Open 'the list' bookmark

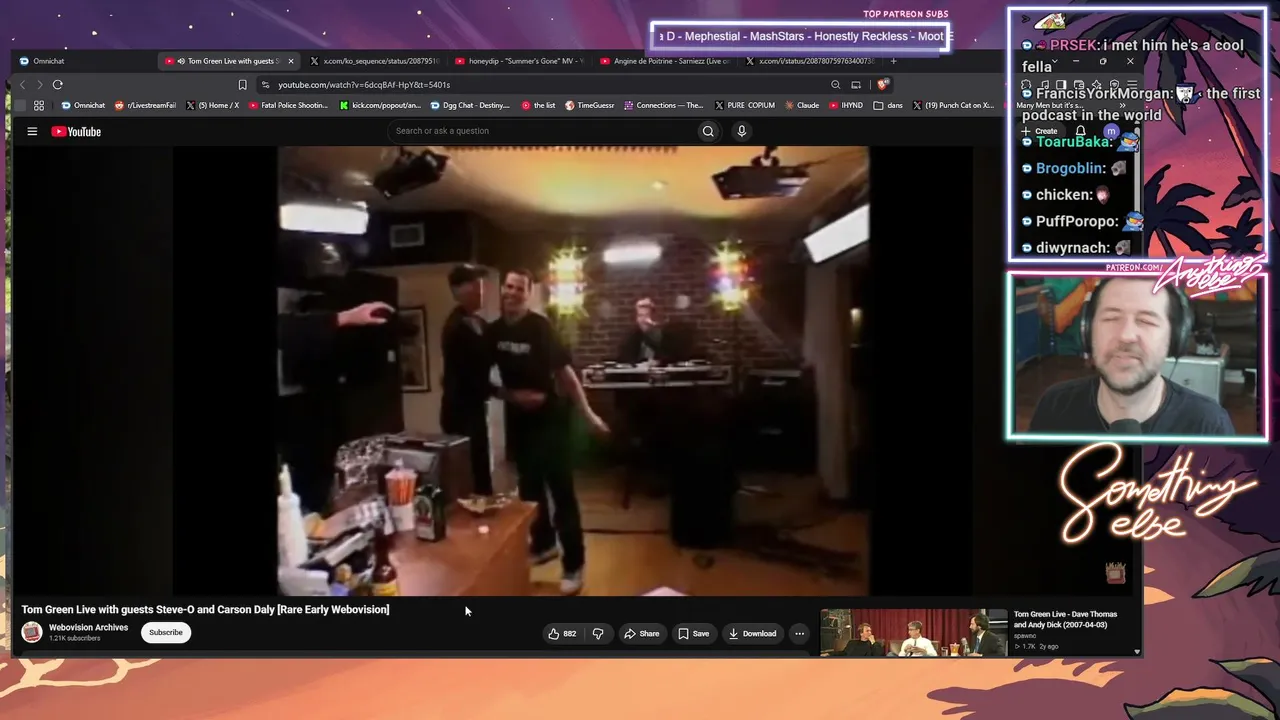[x=538, y=105]
